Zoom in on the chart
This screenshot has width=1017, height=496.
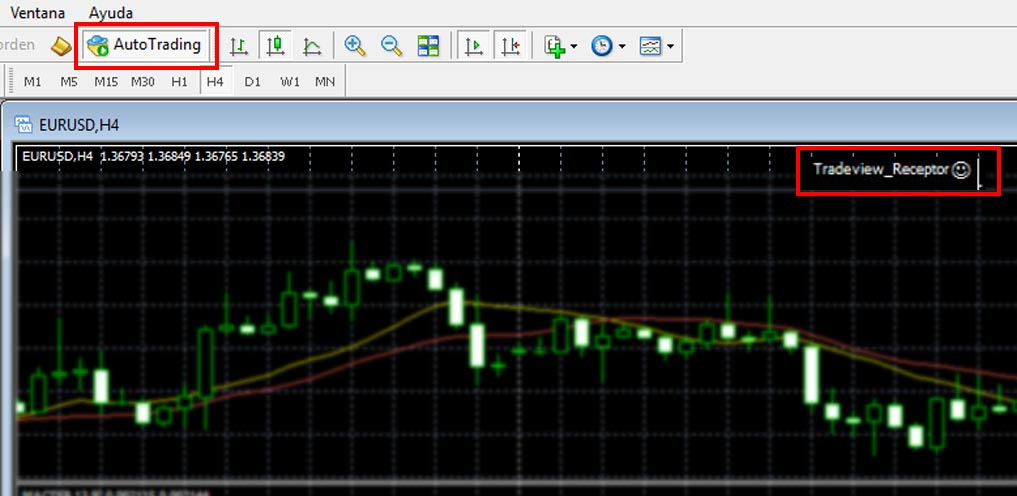(355, 45)
